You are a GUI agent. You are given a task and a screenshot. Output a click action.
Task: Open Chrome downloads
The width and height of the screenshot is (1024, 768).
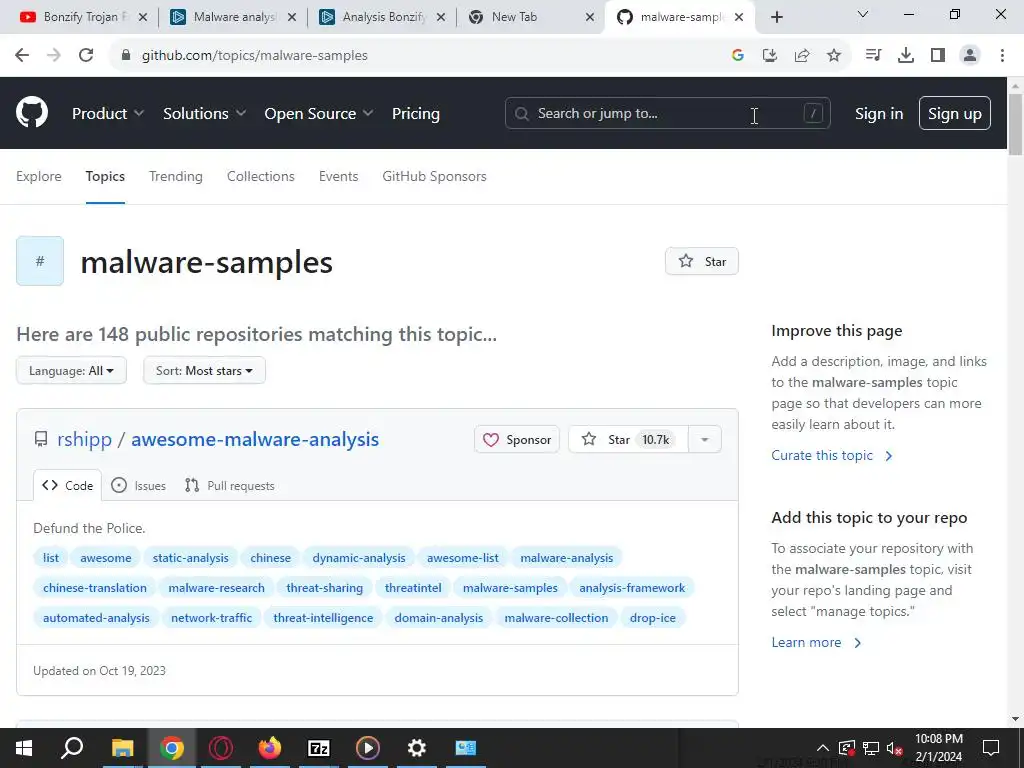[x=905, y=56]
